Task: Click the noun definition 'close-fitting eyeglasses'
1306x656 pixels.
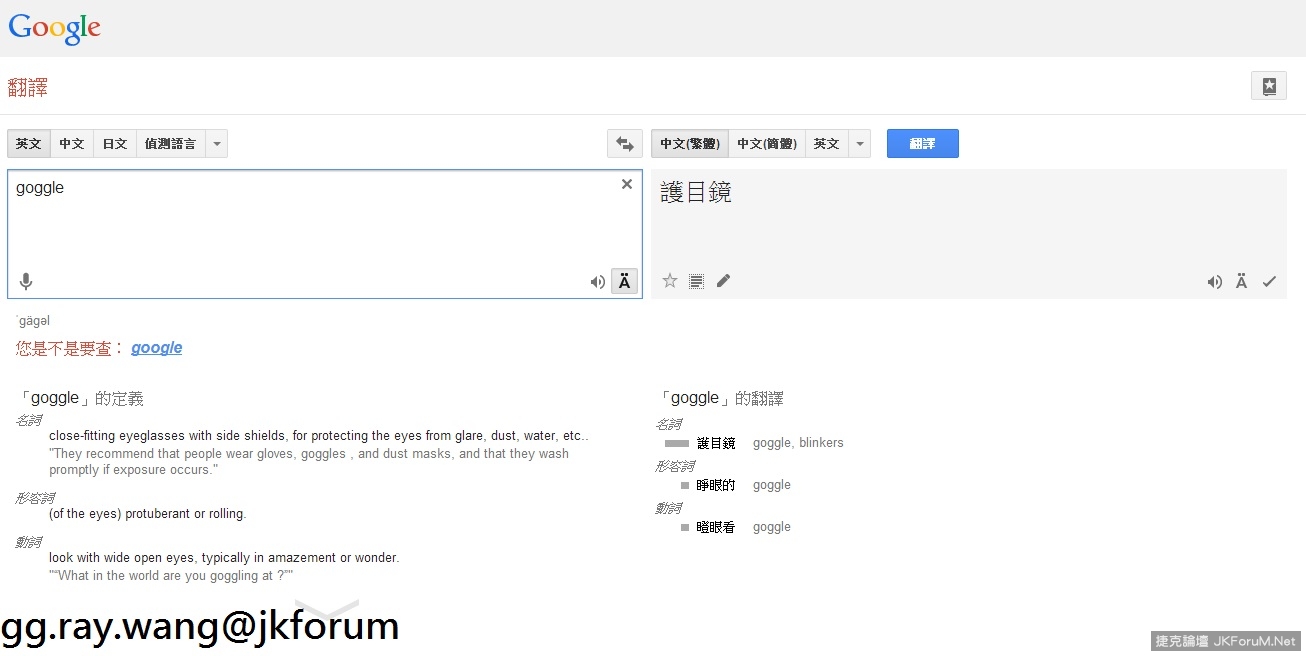Action: pyautogui.click(x=319, y=436)
